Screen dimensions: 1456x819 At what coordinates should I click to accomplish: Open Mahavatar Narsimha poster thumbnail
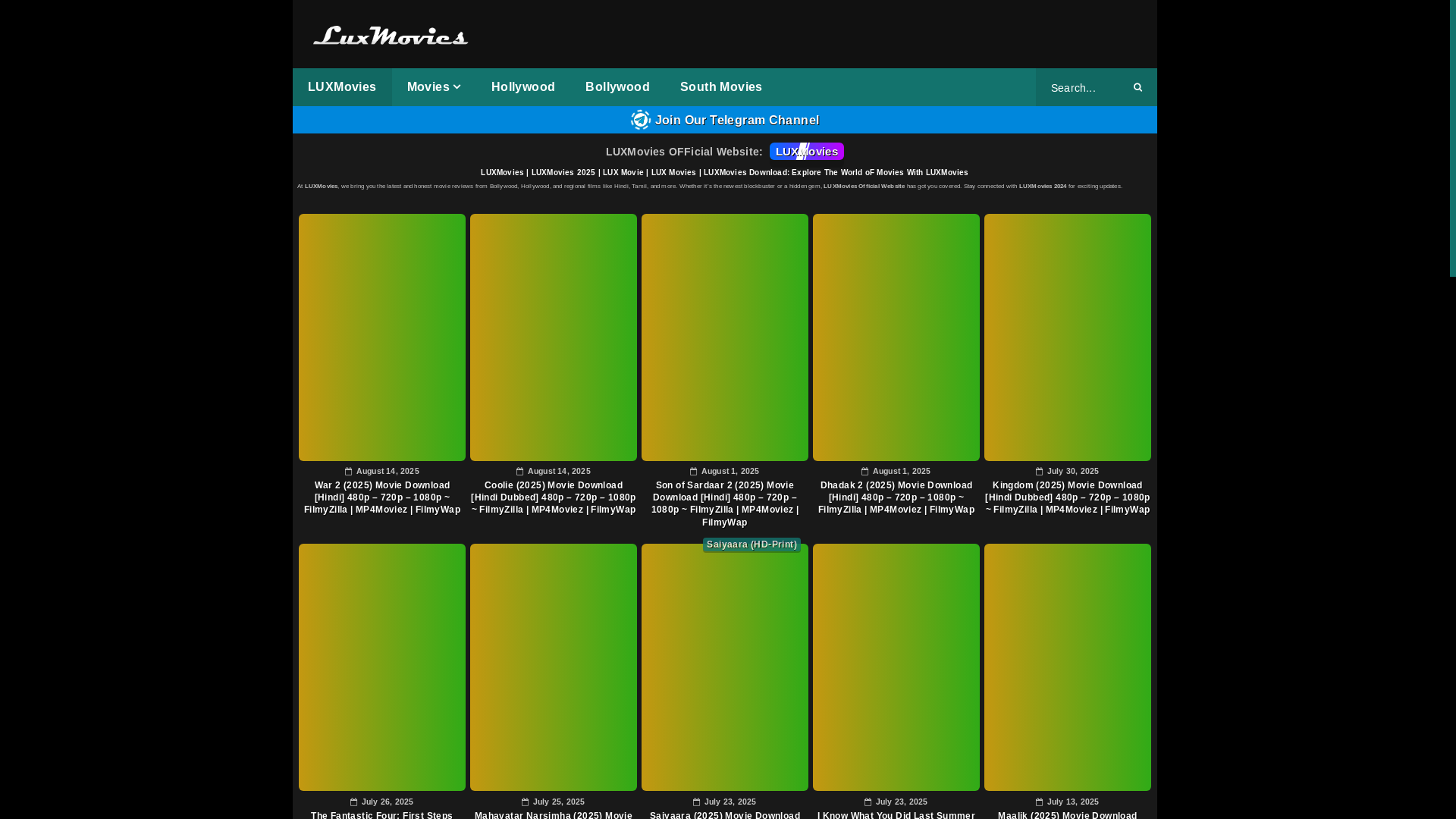[x=554, y=667]
